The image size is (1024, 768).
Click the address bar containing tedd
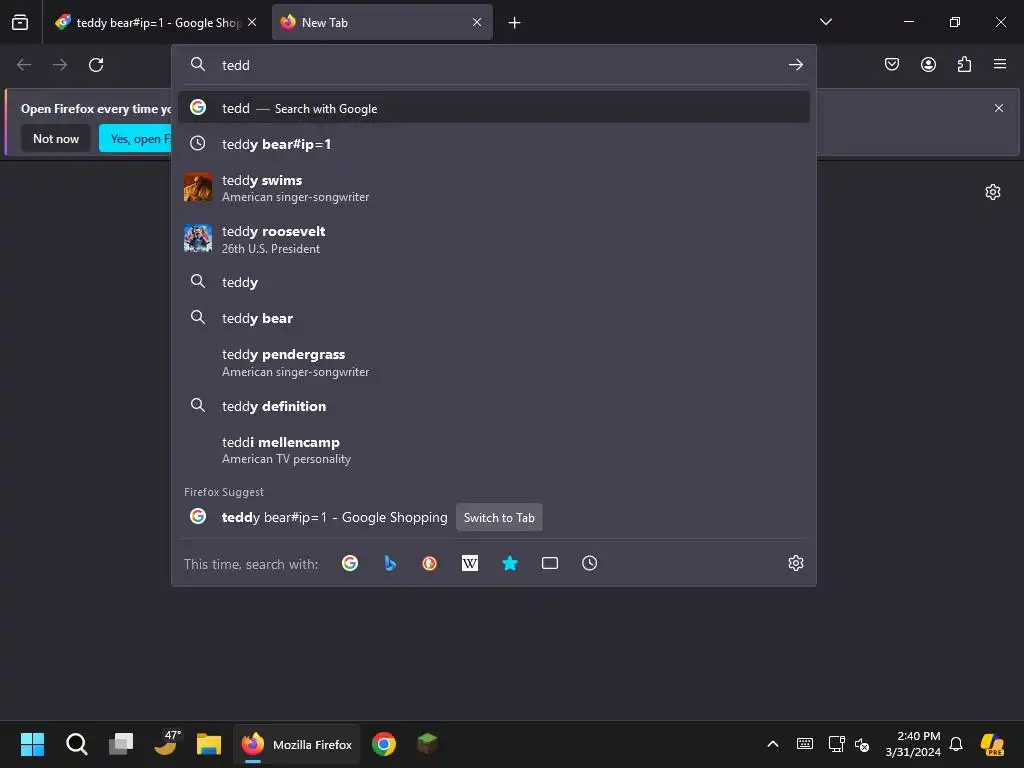point(494,65)
